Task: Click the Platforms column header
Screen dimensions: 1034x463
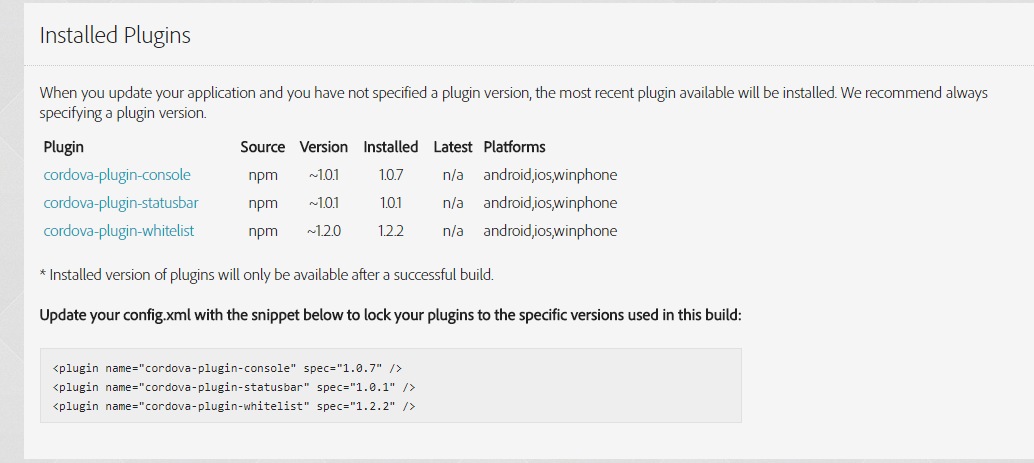Action: click(x=514, y=147)
